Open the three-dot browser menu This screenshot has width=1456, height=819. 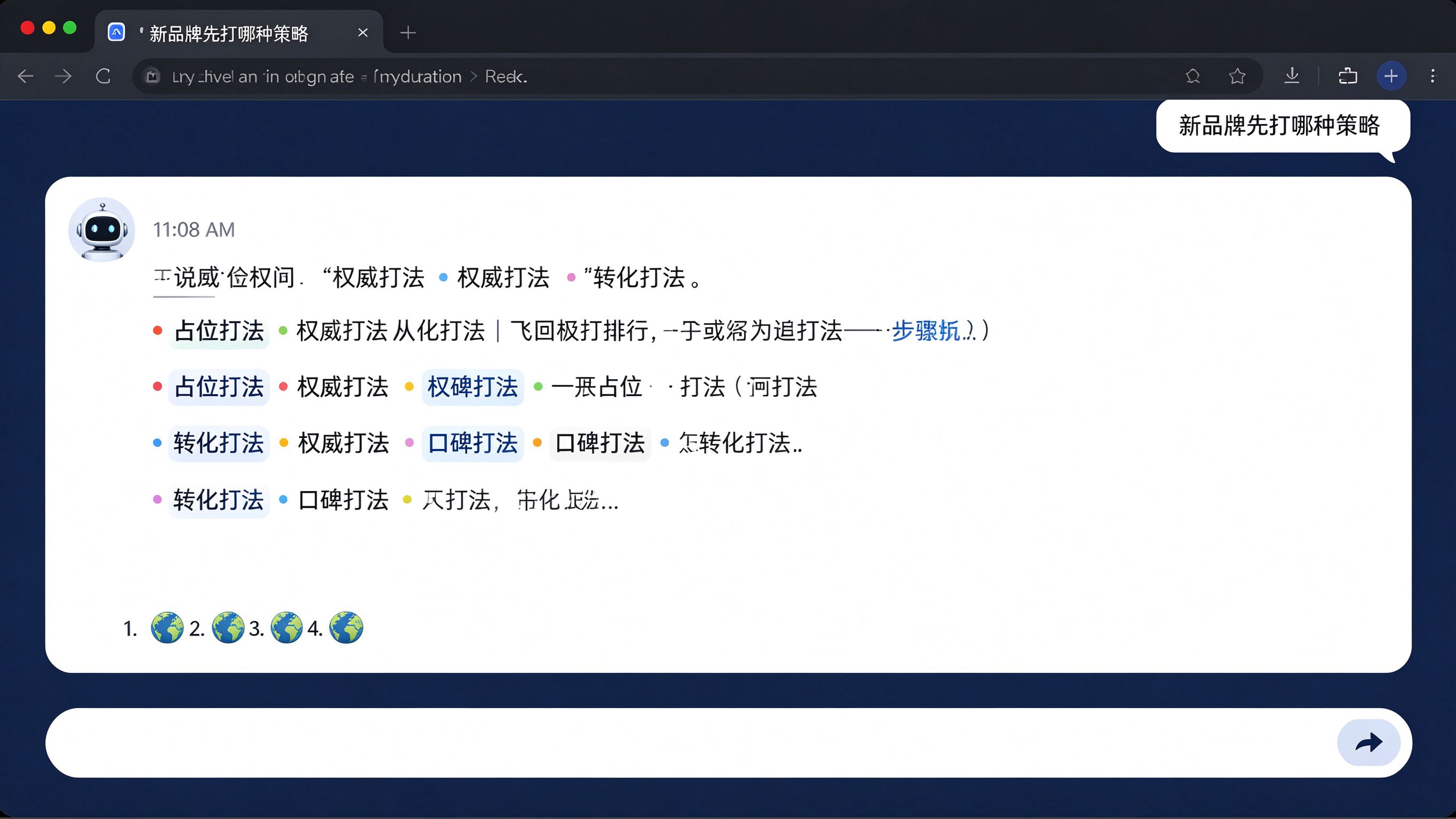1433,76
